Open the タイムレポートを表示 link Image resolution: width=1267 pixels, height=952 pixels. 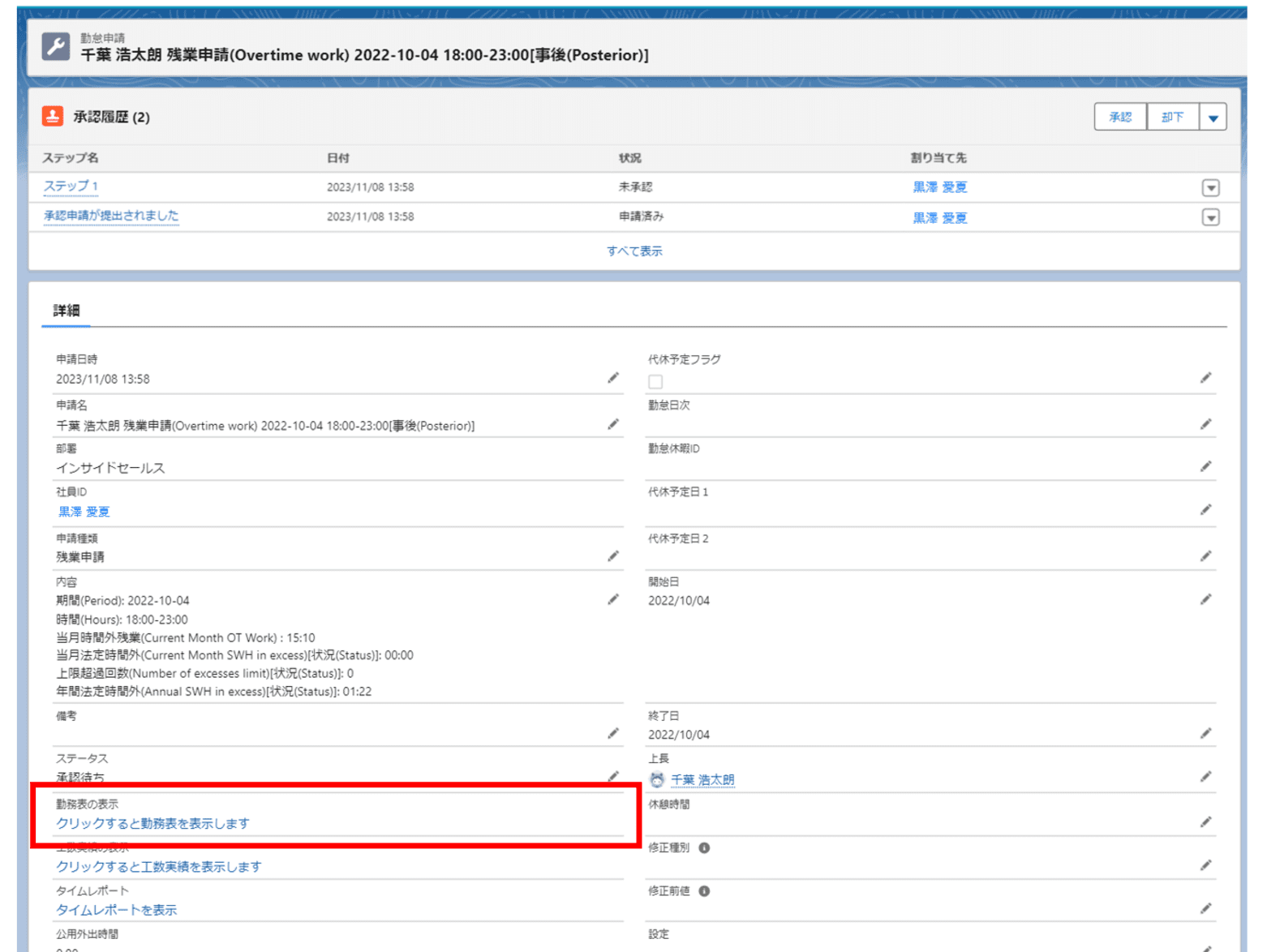[116, 910]
